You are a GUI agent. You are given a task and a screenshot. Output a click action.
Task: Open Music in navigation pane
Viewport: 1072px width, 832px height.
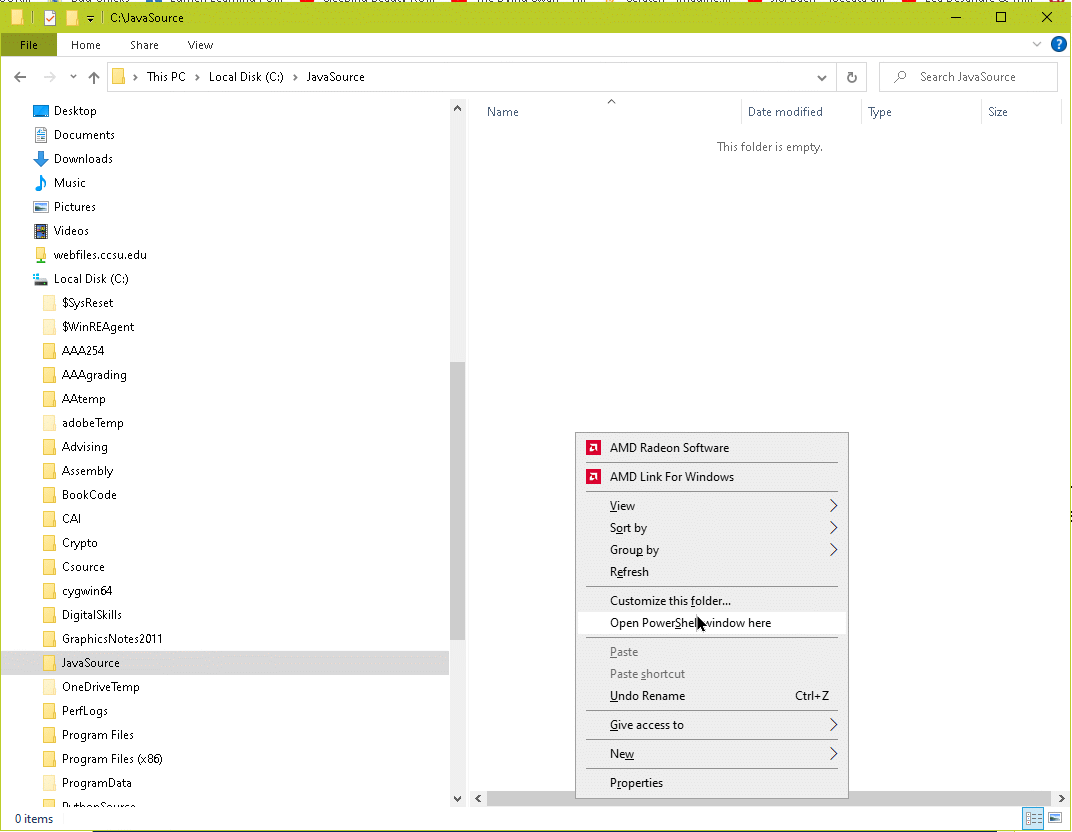[69, 183]
